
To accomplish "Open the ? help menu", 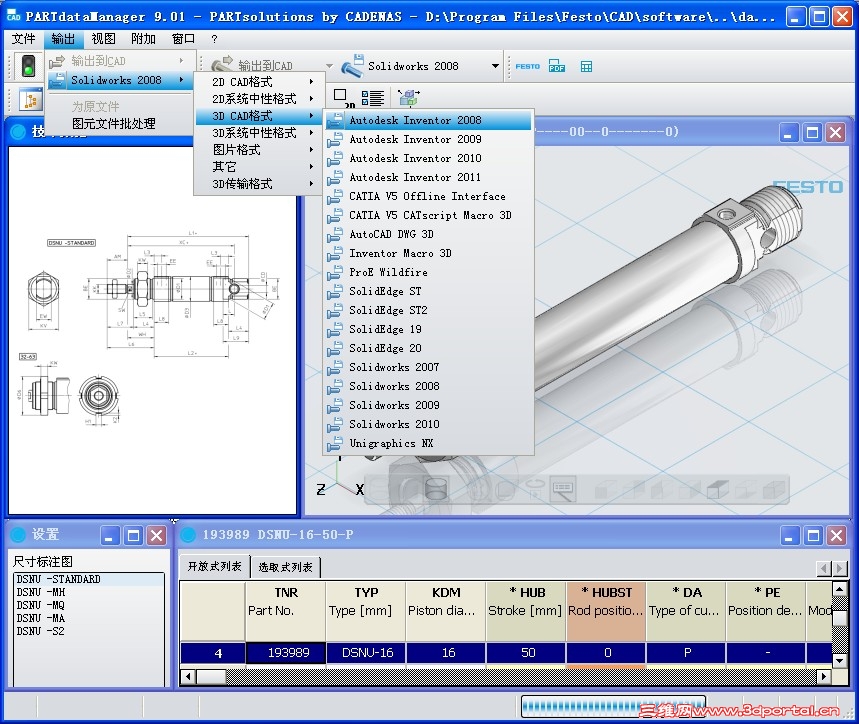I will 214,39.
